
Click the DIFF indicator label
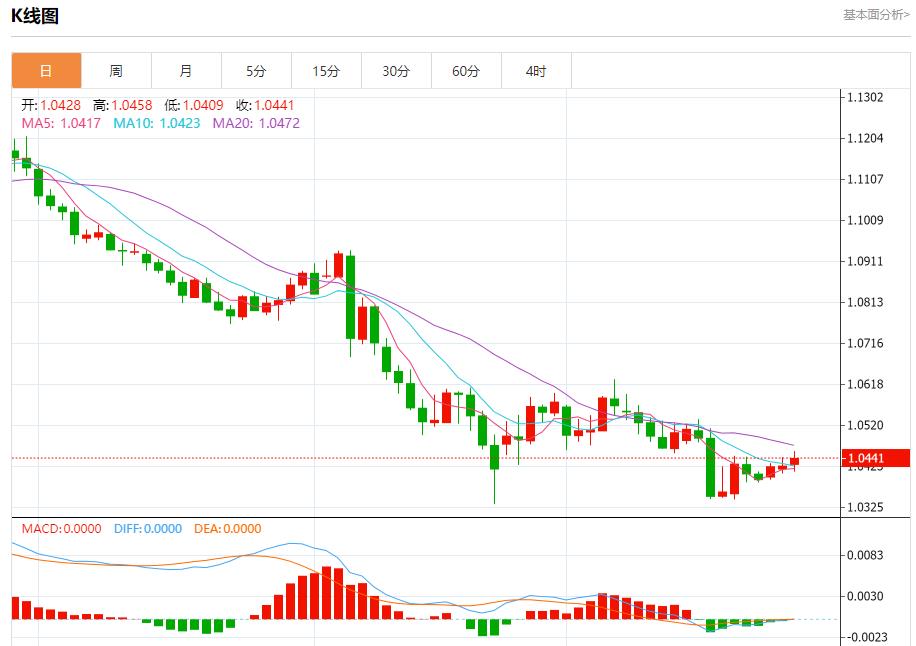point(148,529)
